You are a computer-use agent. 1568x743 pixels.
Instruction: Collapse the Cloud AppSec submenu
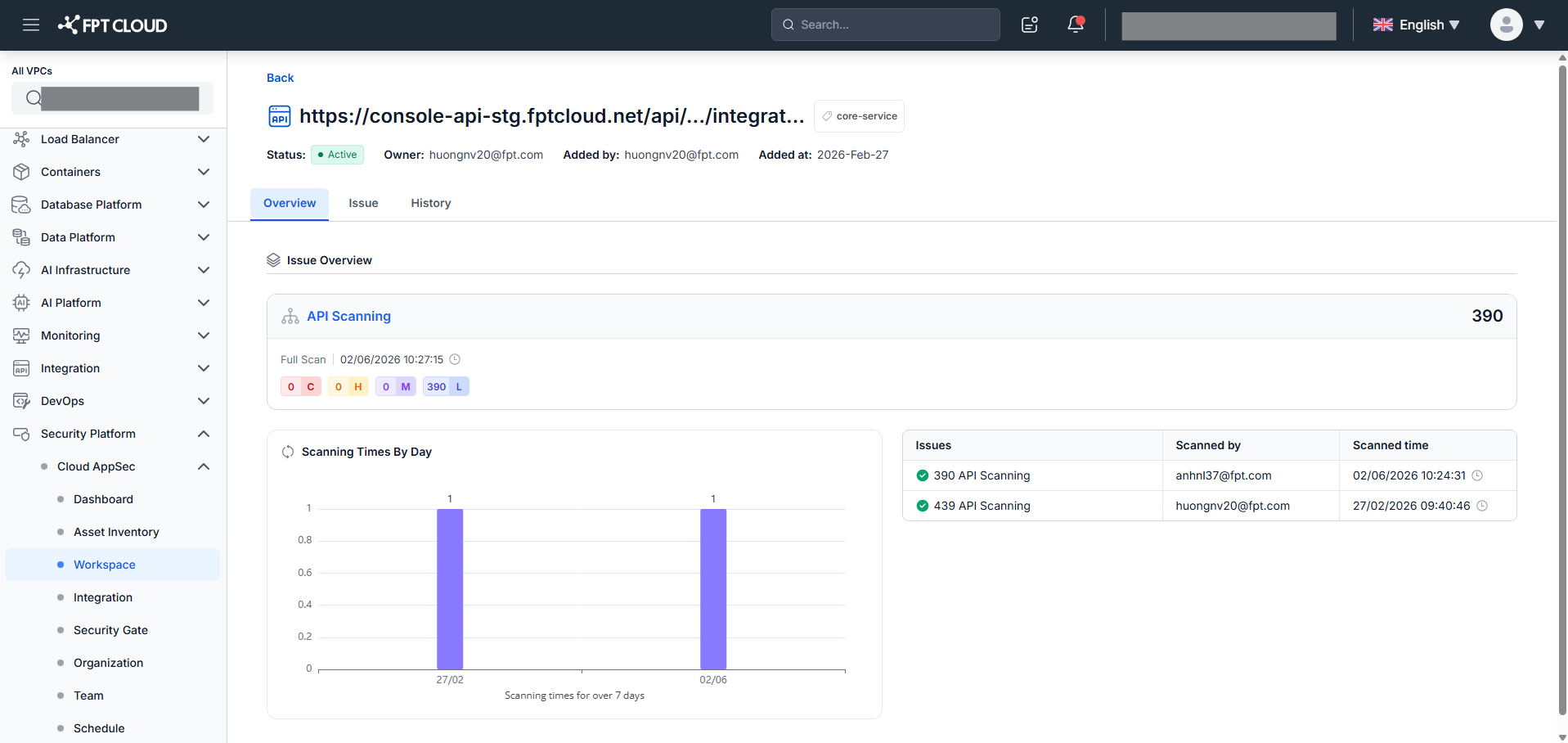[204, 466]
